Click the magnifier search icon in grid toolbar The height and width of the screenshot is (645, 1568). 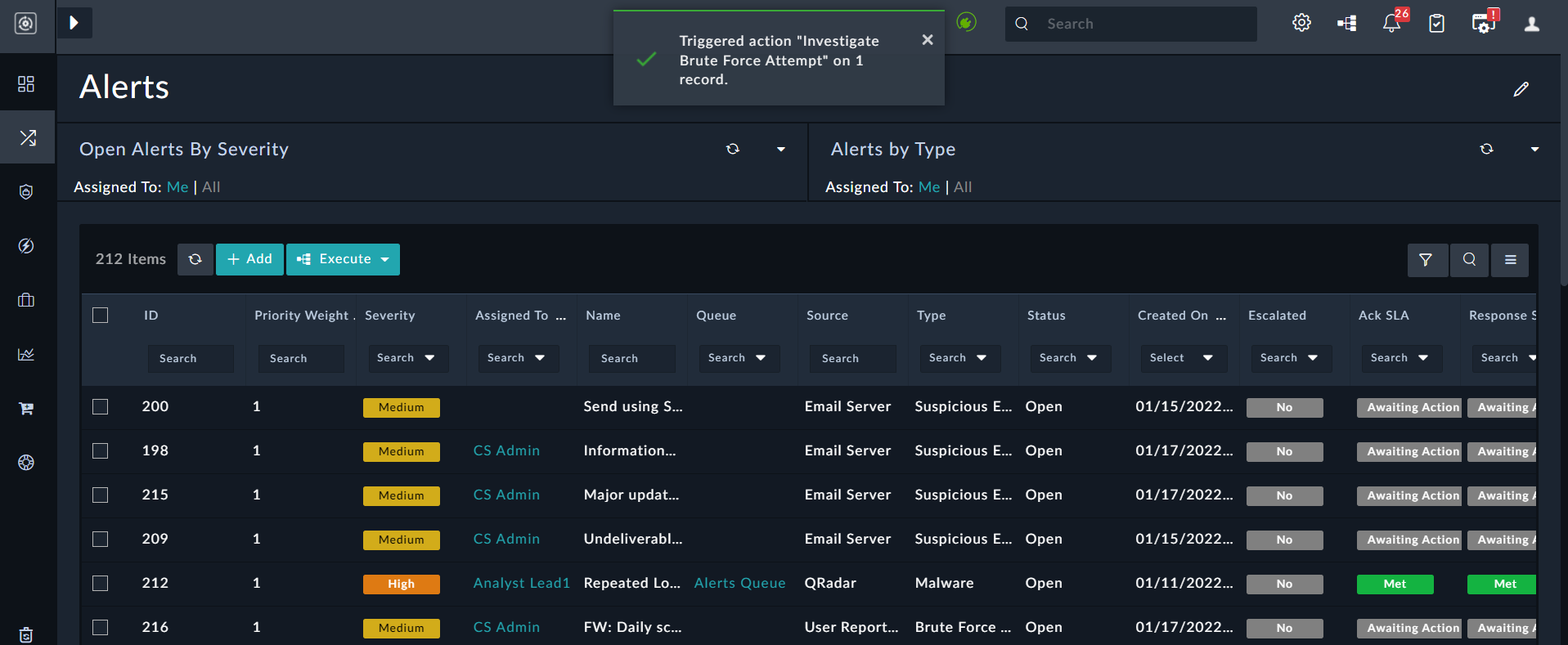click(x=1469, y=260)
